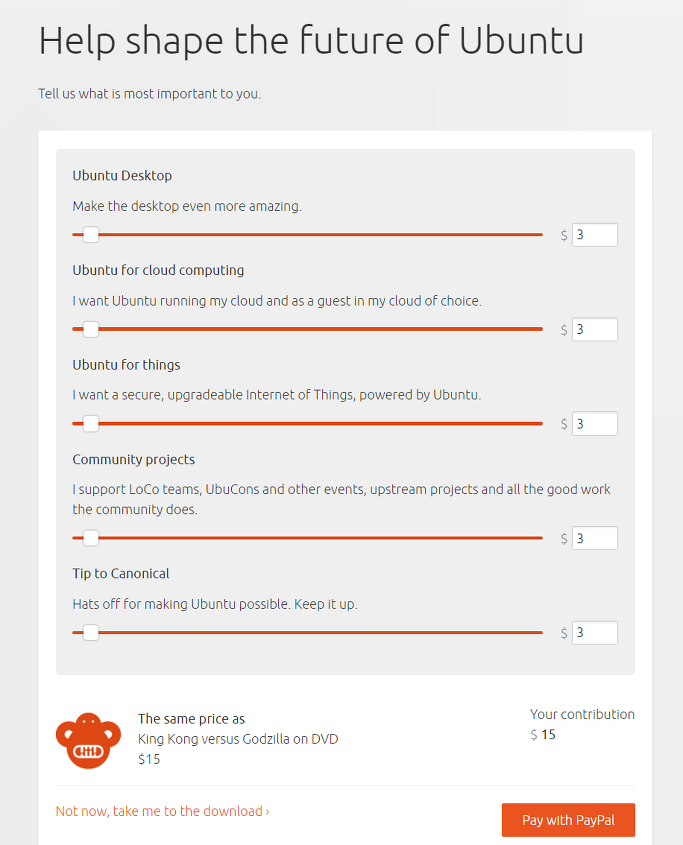Image resolution: width=683 pixels, height=845 pixels.
Task: Click the cloud computing slider handle
Action: coord(91,329)
